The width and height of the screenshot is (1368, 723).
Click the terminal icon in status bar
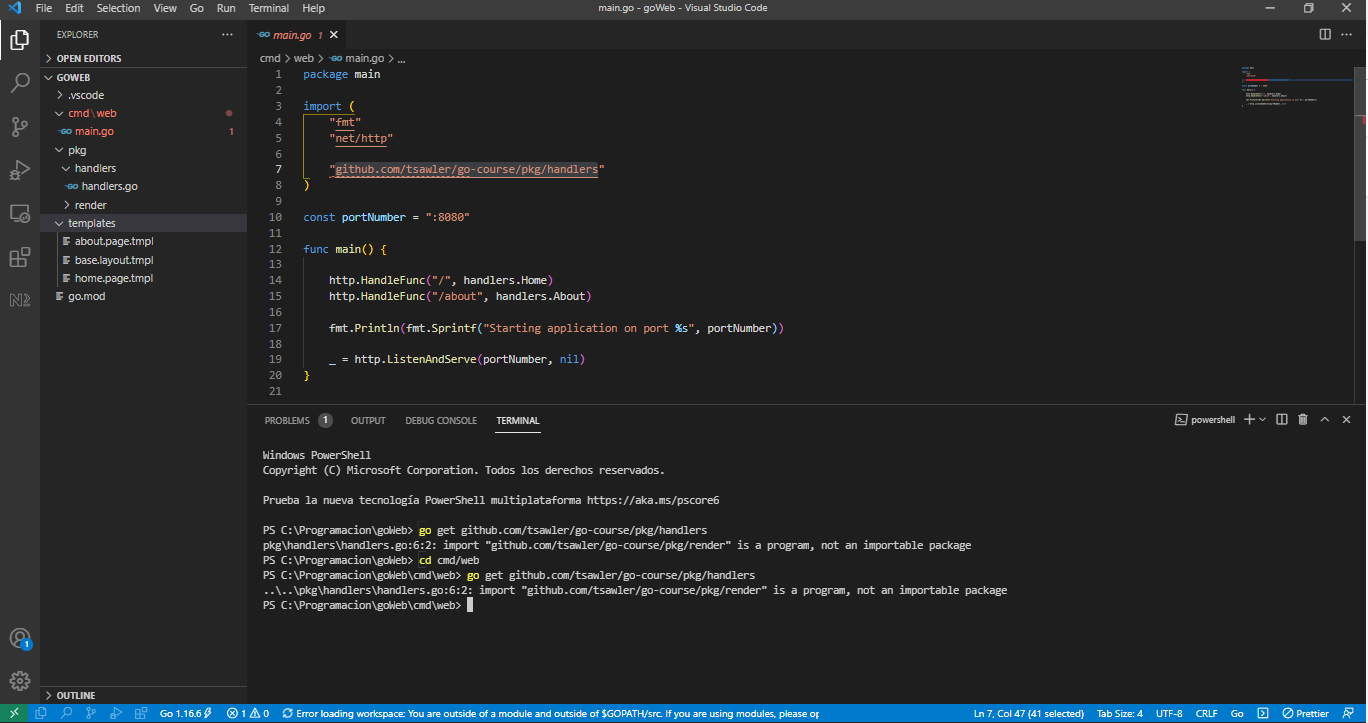(x=1263, y=714)
